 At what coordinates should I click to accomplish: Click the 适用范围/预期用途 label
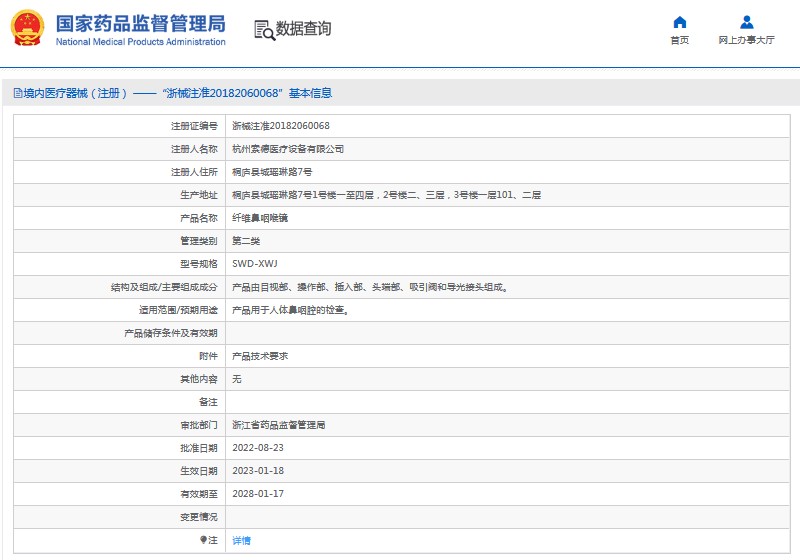(178, 310)
